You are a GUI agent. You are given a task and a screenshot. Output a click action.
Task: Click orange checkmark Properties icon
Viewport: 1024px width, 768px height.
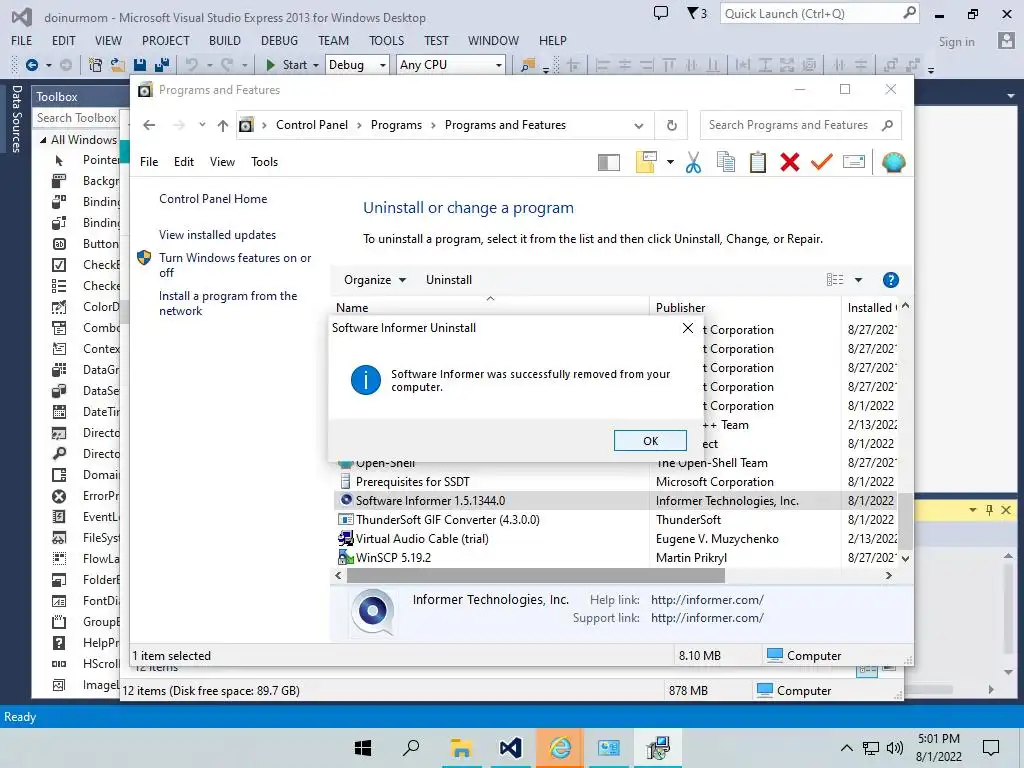822,162
